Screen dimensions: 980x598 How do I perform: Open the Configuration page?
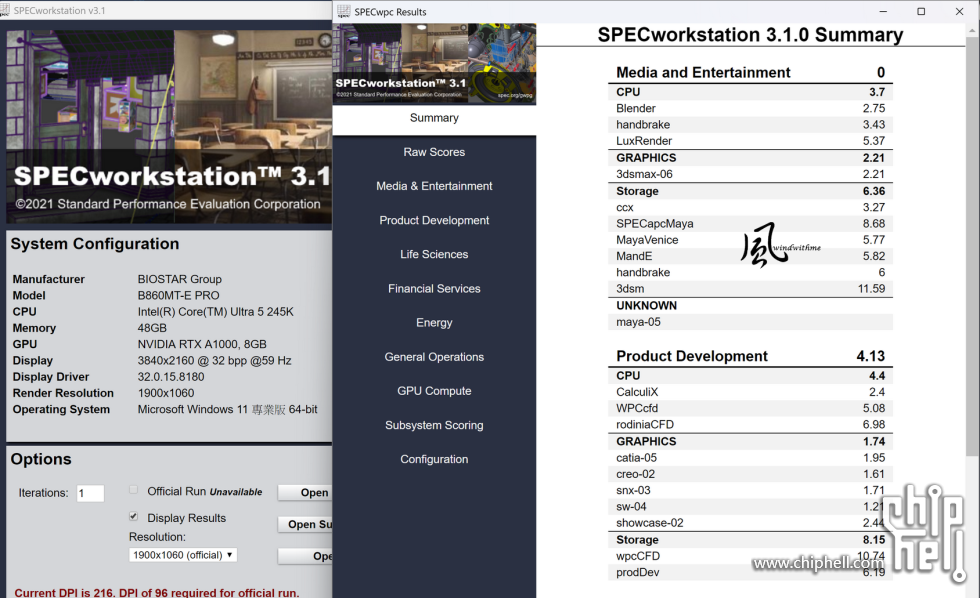pos(434,459)
